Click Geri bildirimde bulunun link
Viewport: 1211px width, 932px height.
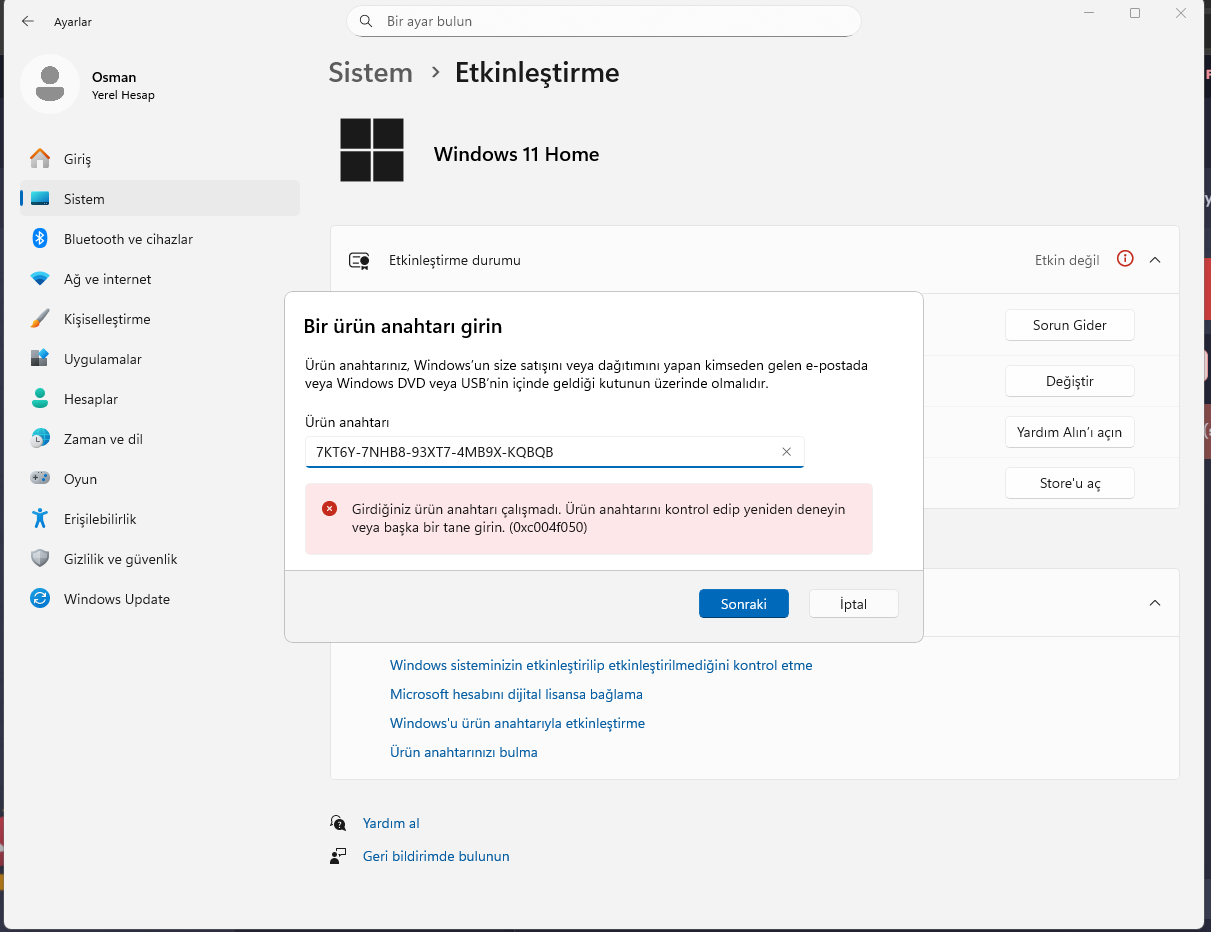[436, 856]
